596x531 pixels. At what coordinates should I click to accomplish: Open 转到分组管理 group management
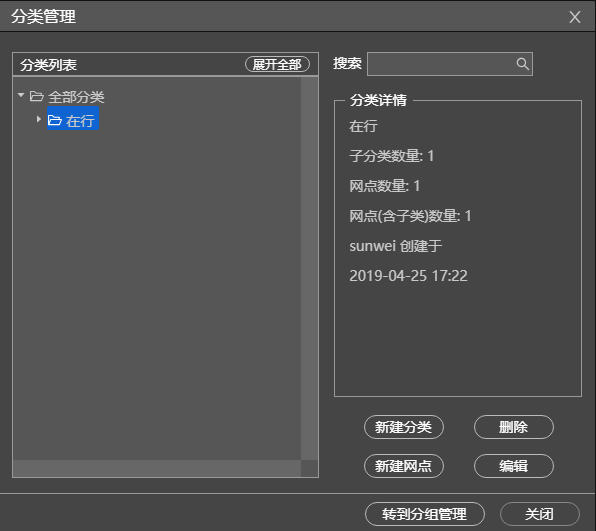pyautogui.click(x=425, y=514)
